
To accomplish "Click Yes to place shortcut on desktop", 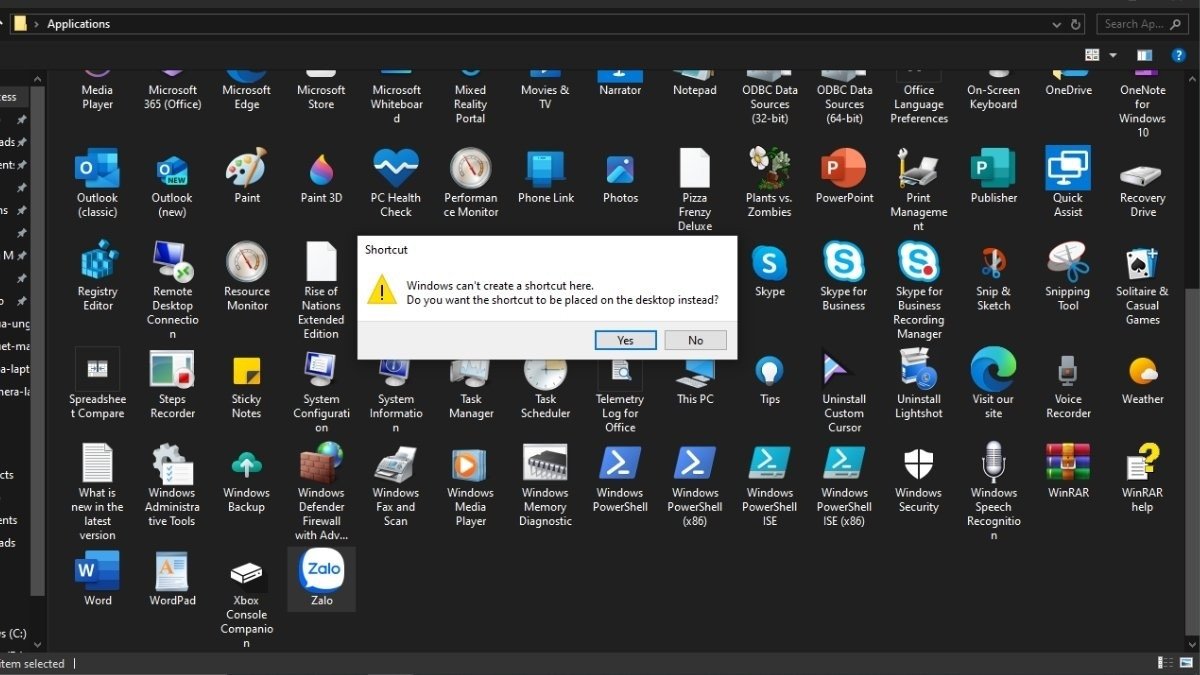I will pyautogui.click(x=625, y=340).
